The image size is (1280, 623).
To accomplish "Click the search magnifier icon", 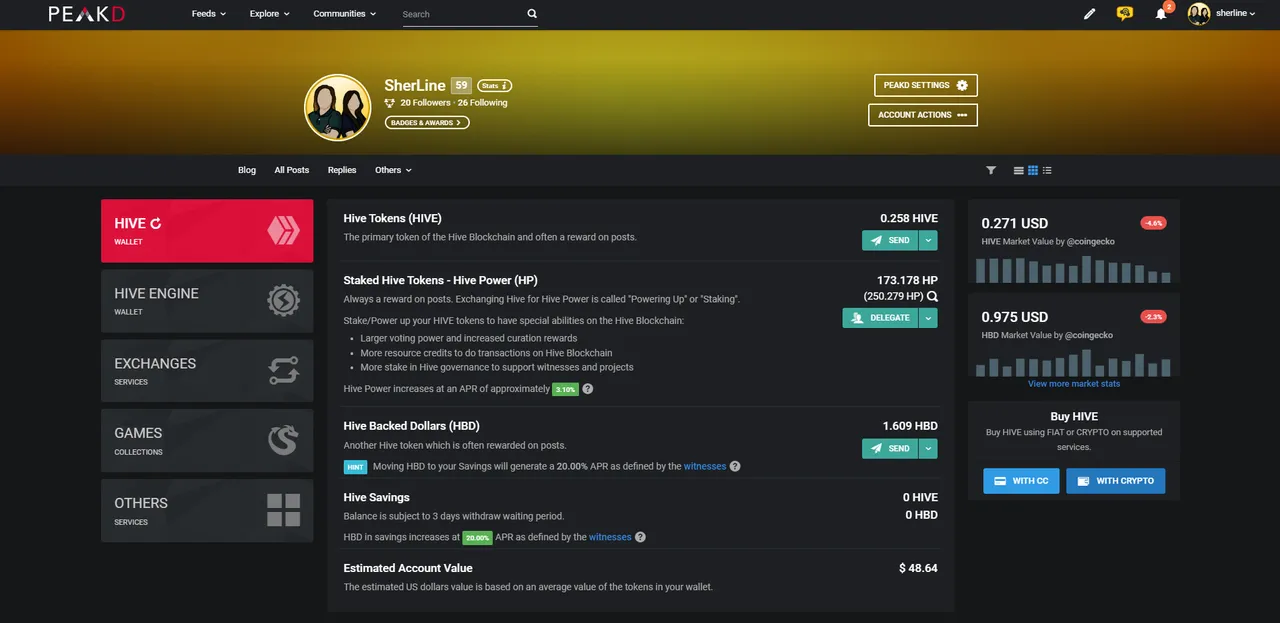I will (532, 14).
